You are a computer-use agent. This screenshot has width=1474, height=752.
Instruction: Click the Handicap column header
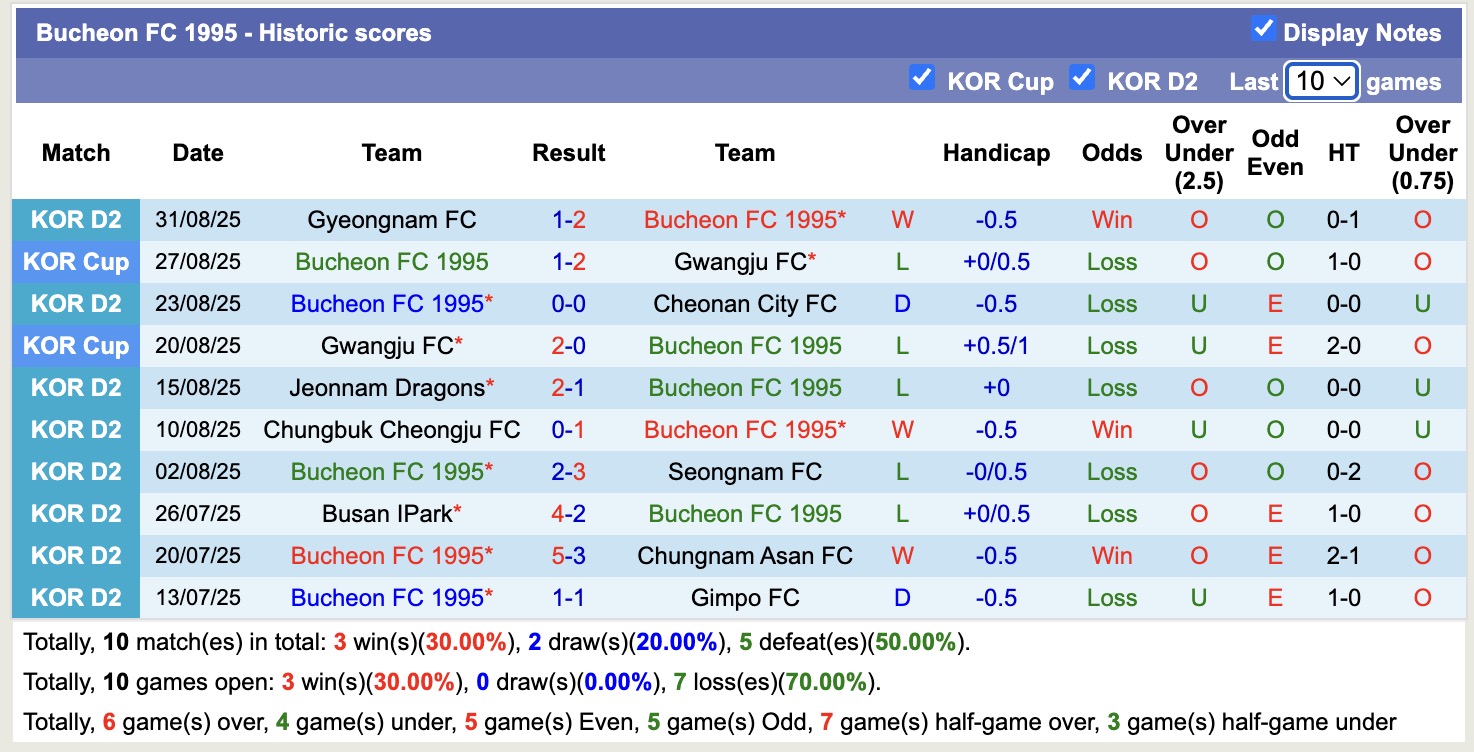[996, 152]
